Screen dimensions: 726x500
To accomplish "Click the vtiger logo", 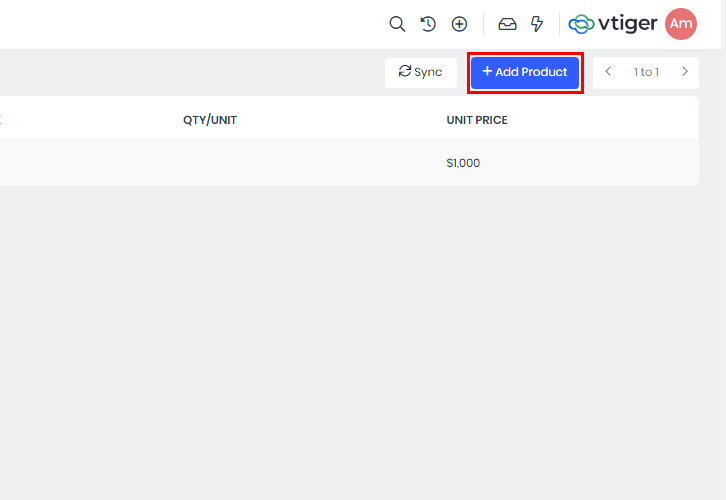I will (x=613, y=24).
